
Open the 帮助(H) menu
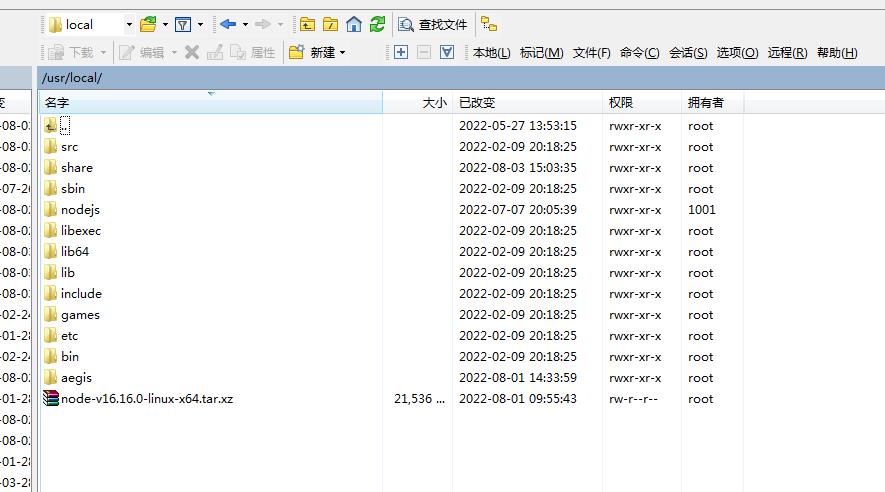[x=837, y=53]
